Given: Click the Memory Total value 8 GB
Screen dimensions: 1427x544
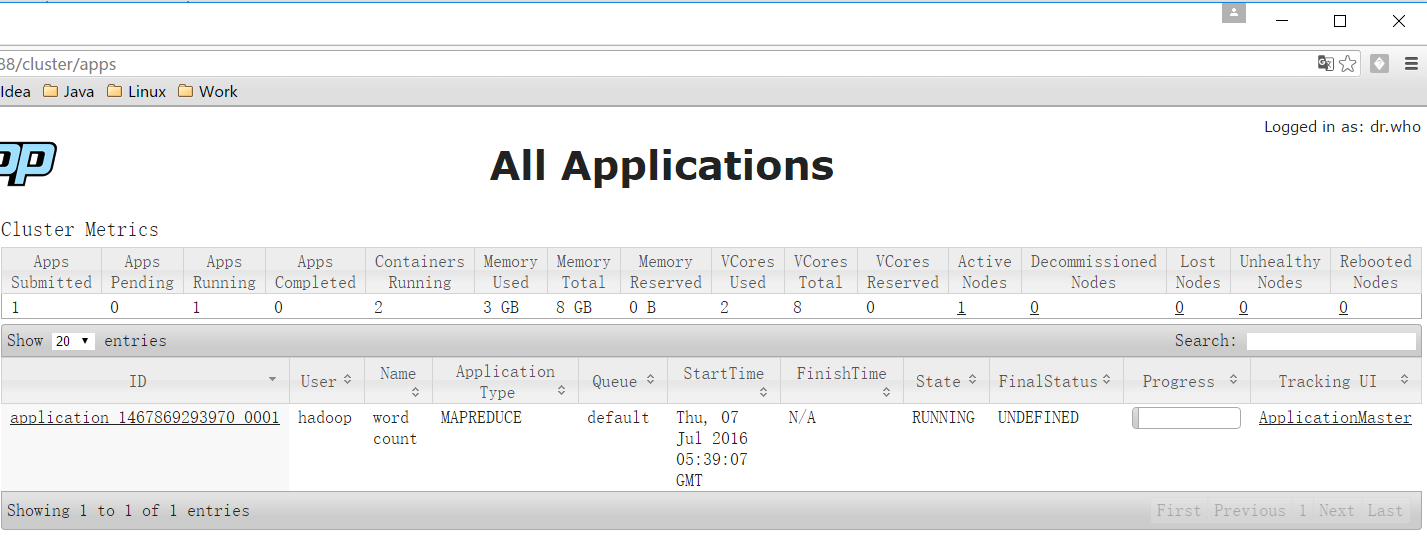Looking at the screenshot, I should pyautogui.click(x=574, y=308).
